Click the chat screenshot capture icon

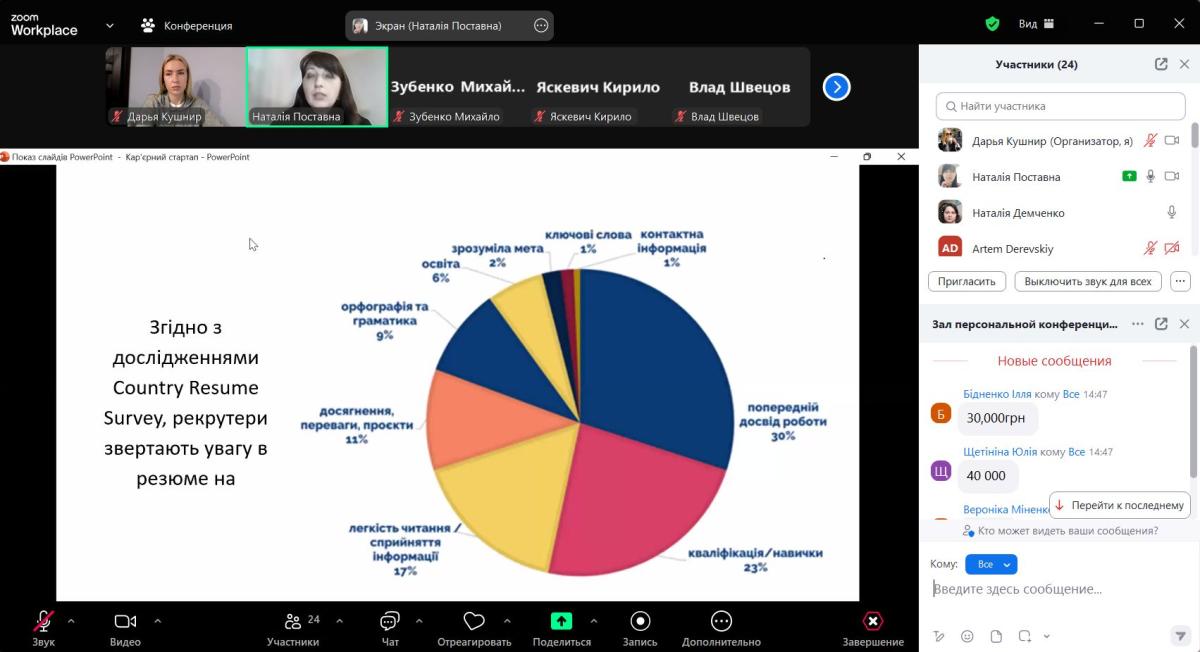1025,636
